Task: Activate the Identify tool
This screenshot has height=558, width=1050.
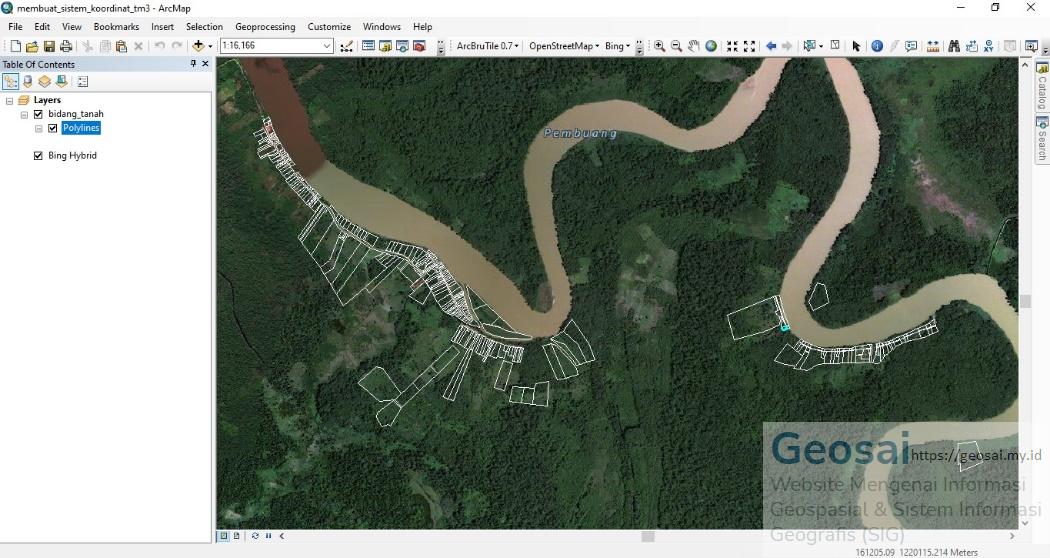Action: [877, 46]
